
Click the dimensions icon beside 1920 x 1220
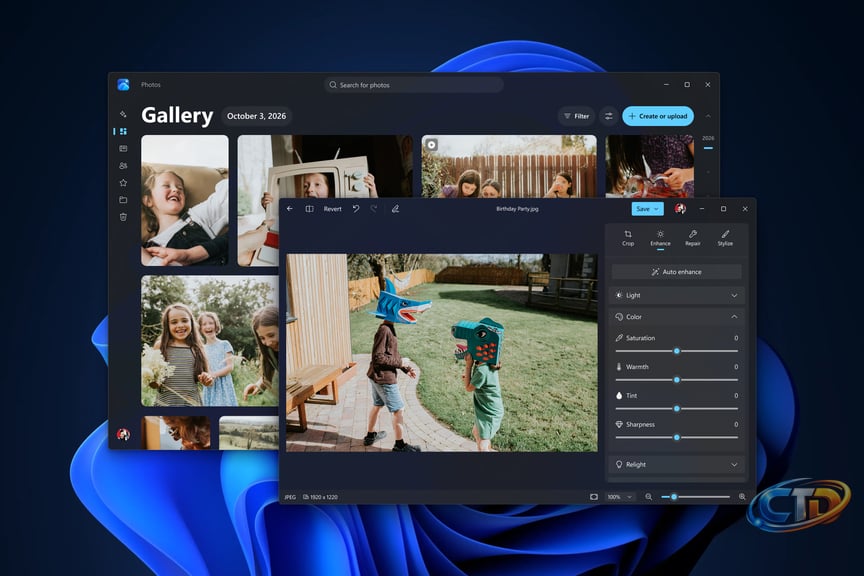(x=306, y=497)
